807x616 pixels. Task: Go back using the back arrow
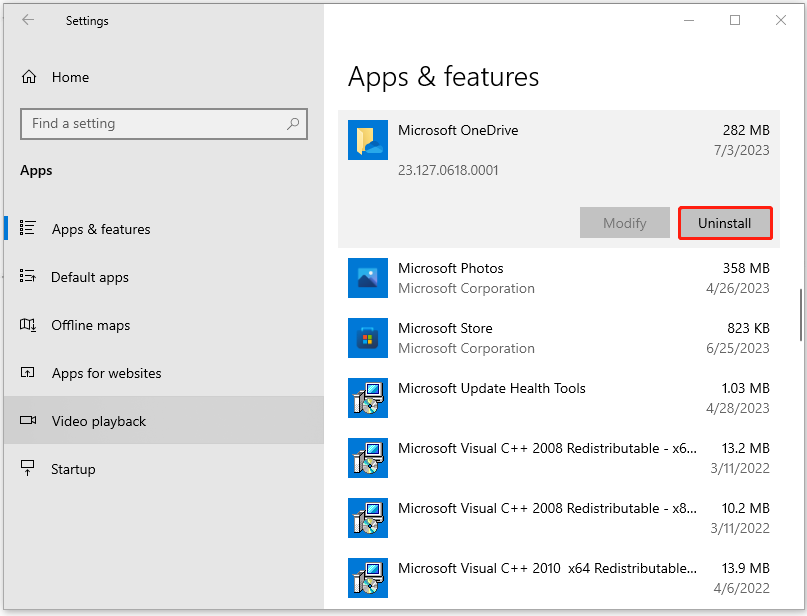28,20
